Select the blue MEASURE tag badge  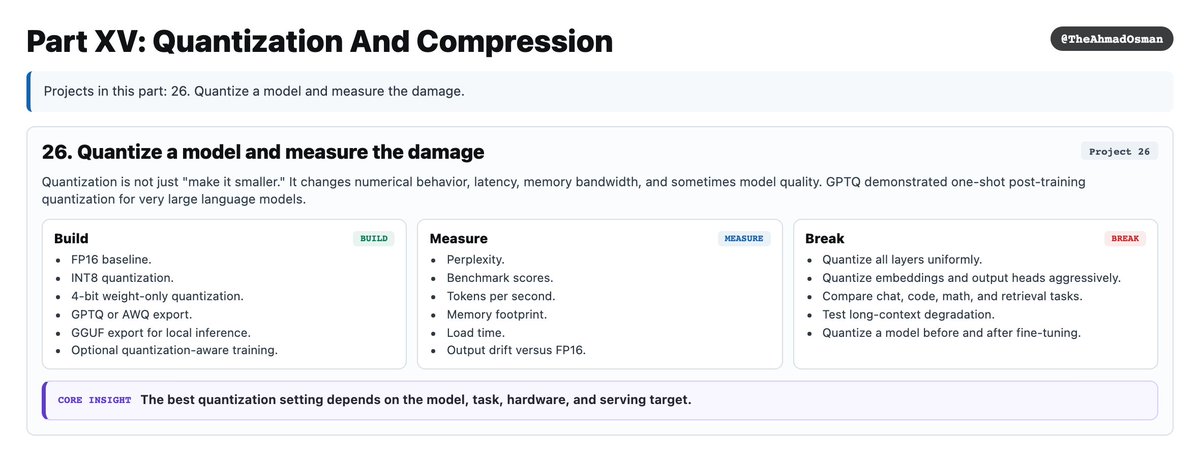744,239
